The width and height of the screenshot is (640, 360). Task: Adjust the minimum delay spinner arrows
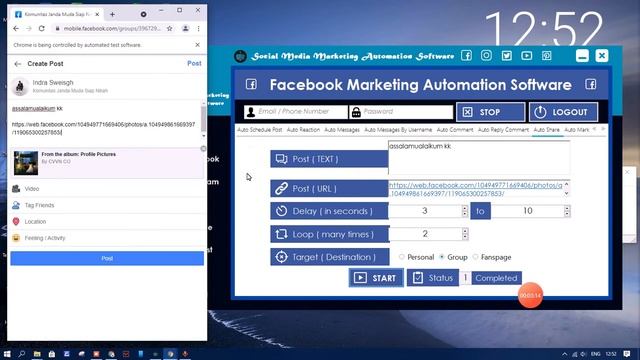pyautogui.click(x=464, y=211)
